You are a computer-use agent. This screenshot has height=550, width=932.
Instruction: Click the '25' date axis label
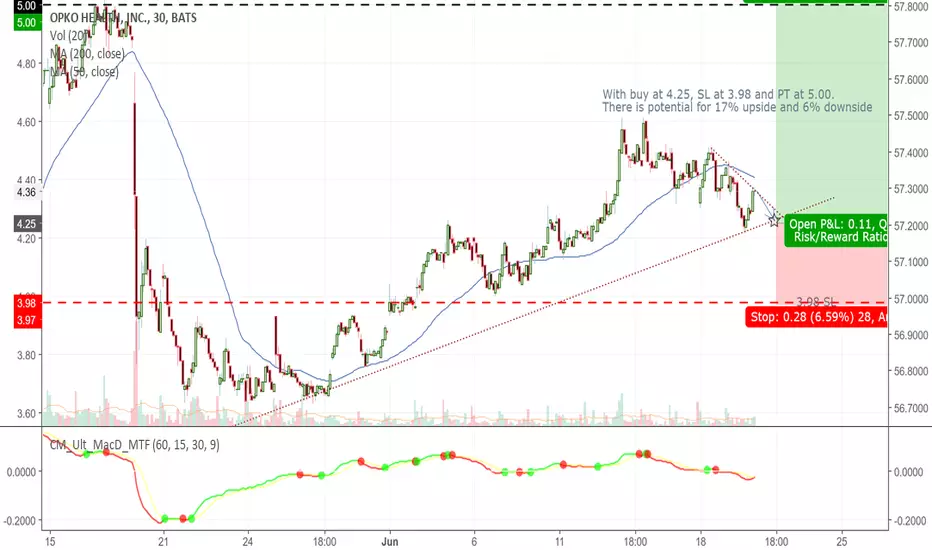(x=841, y=542)
